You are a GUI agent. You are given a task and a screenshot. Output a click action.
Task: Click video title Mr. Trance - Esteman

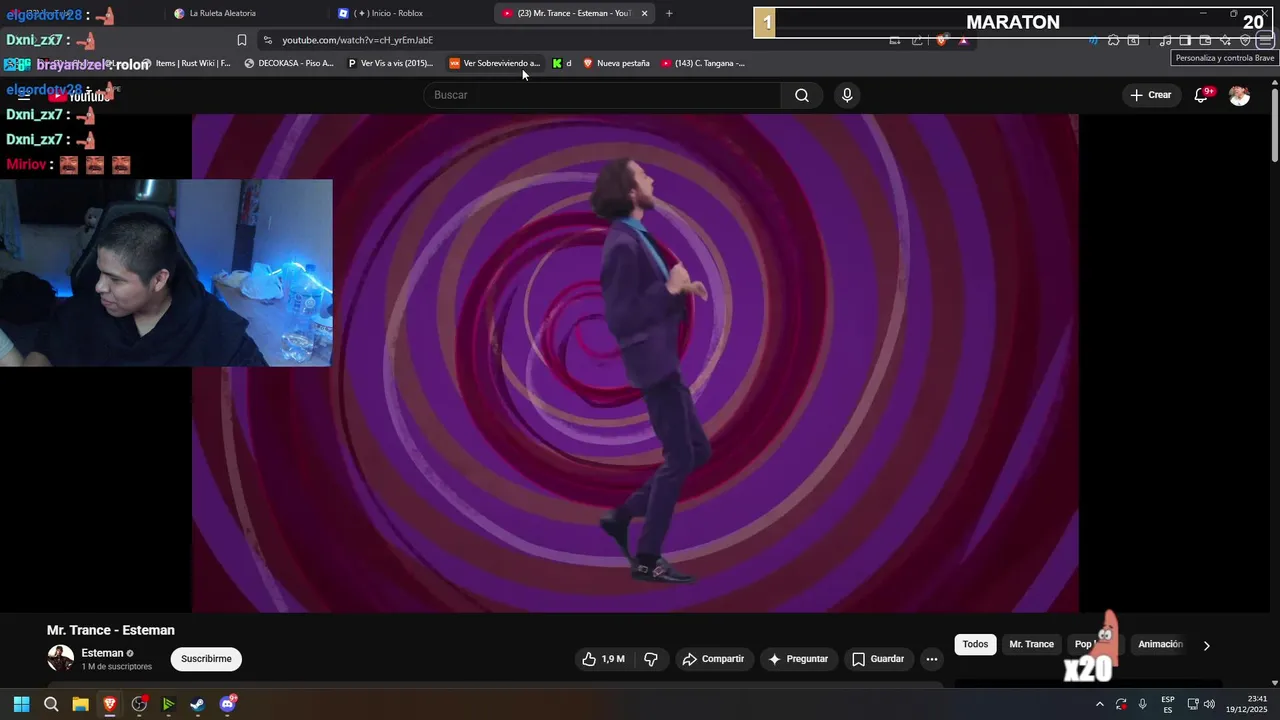[110, 630]
